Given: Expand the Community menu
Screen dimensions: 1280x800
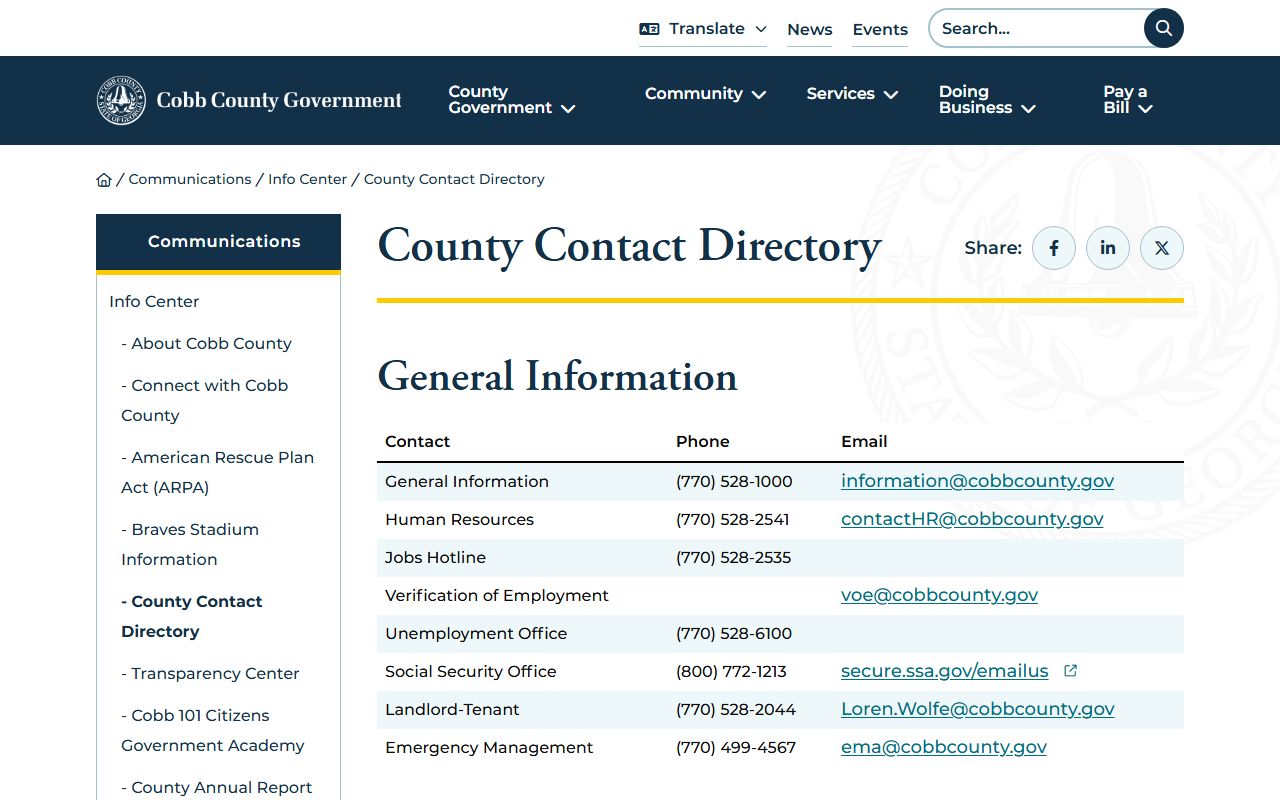Looking at the screenshot, I should (x=706, y=94).
